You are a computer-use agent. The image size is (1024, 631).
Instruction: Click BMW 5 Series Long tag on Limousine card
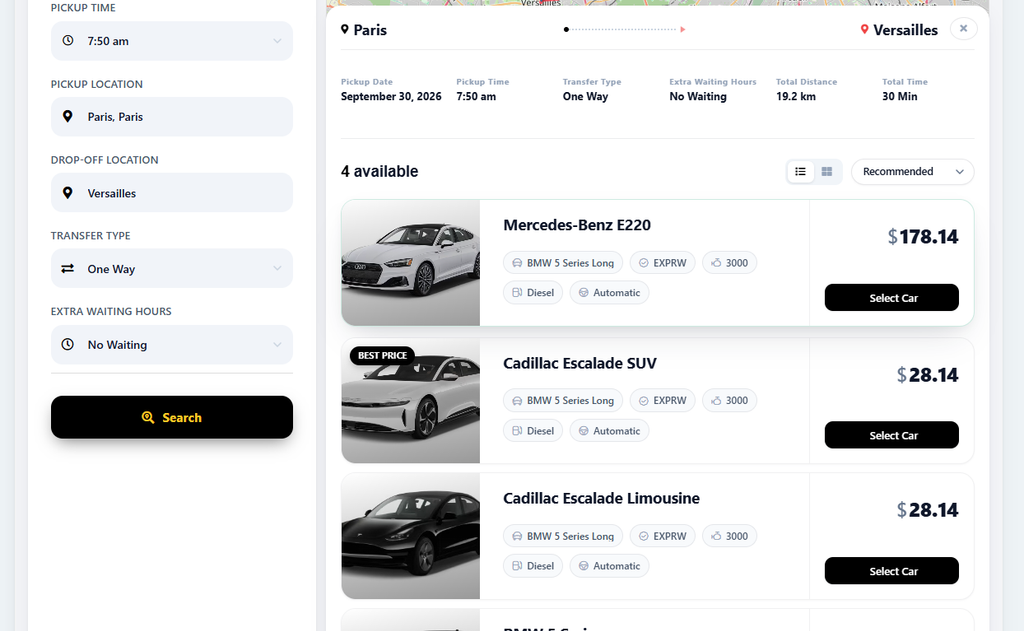tap(563, 536)
